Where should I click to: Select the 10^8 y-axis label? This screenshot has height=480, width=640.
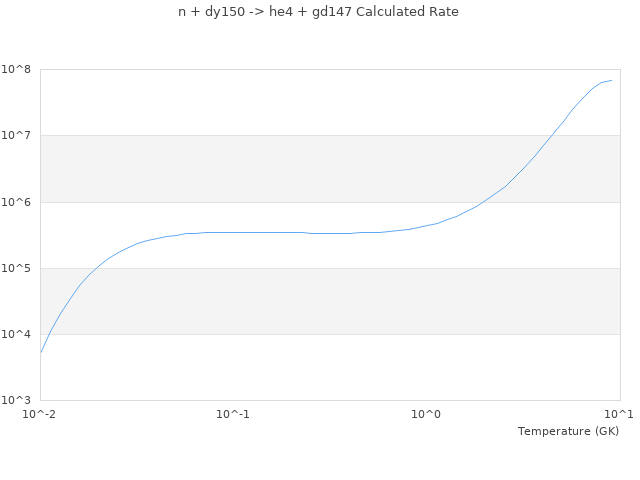click(x=17, y=69)
